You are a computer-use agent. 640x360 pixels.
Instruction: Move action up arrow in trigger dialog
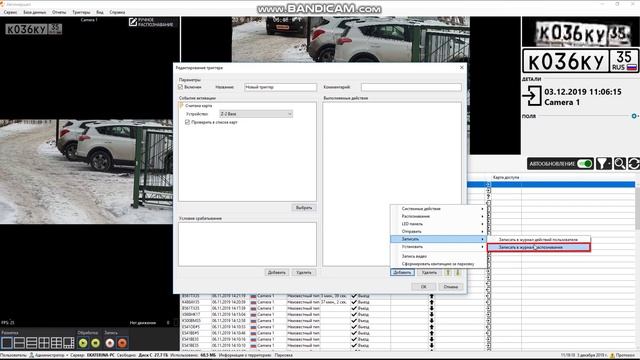(448, 272)
